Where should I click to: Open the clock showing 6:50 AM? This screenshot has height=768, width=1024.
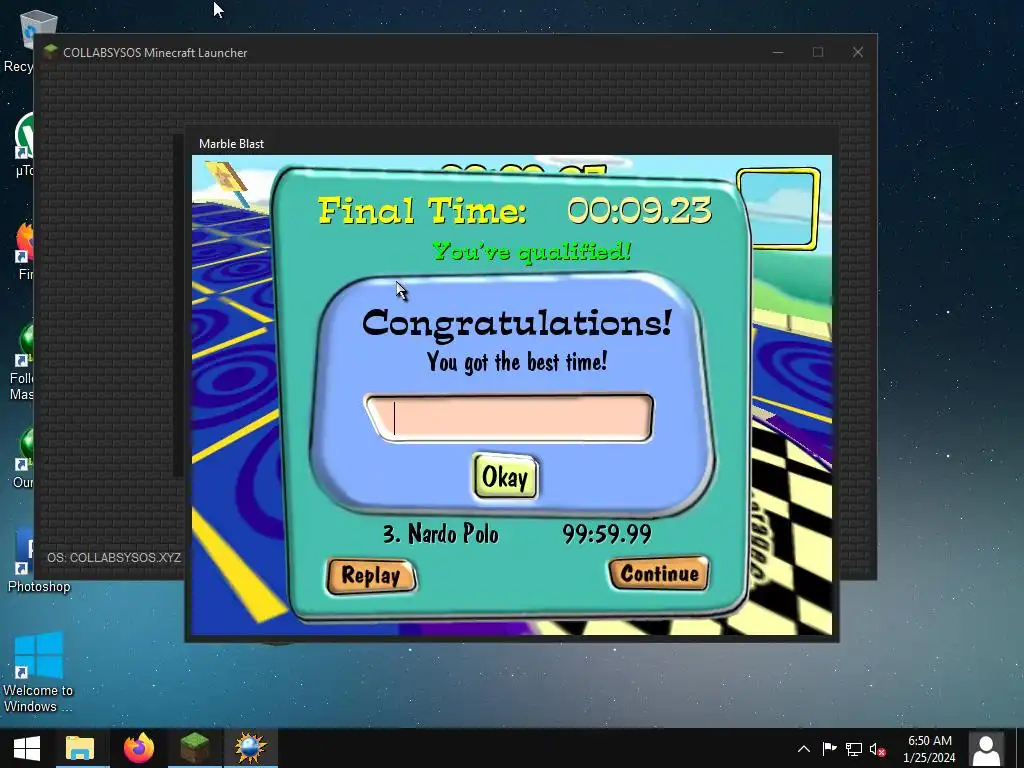(929, 749)
